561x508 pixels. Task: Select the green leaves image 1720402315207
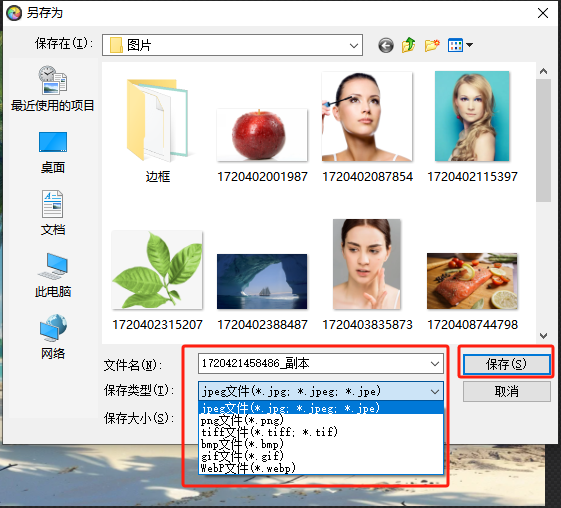point(157,281)
